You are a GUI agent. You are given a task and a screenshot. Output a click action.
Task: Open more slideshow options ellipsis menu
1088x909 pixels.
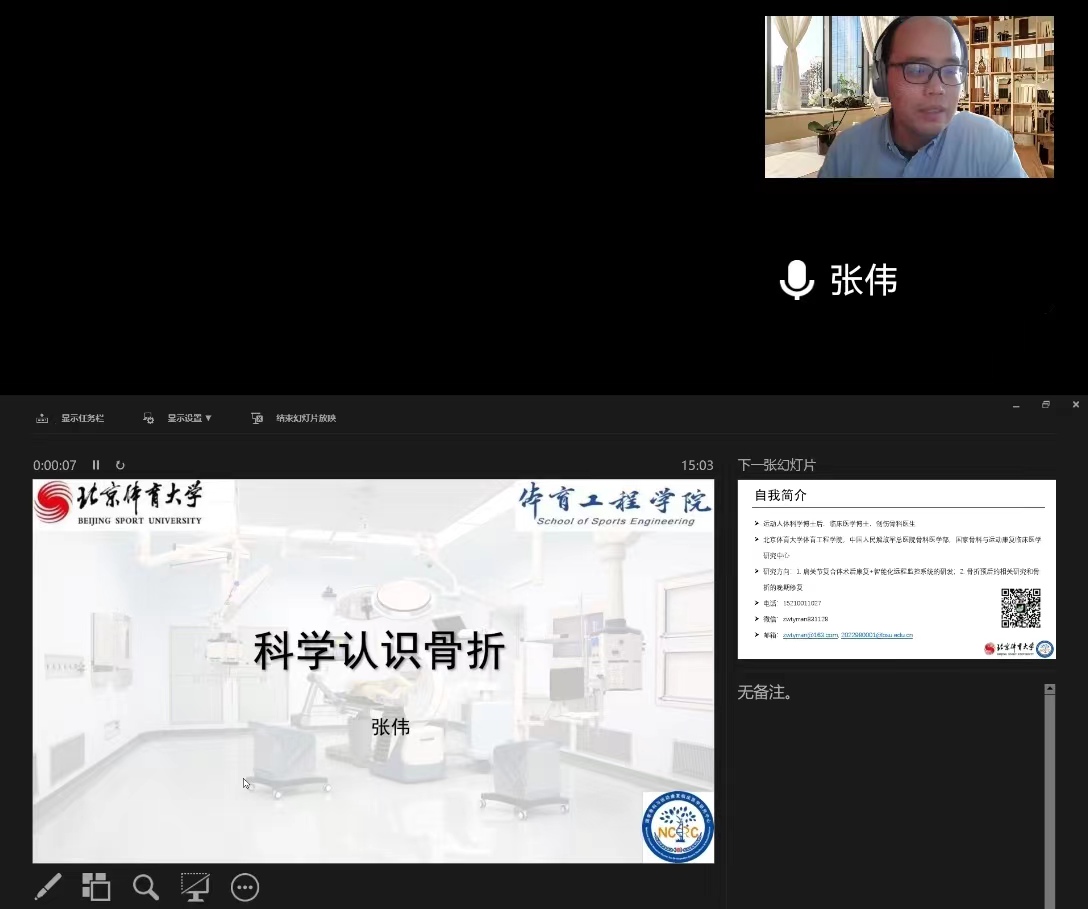click(245, 887)
